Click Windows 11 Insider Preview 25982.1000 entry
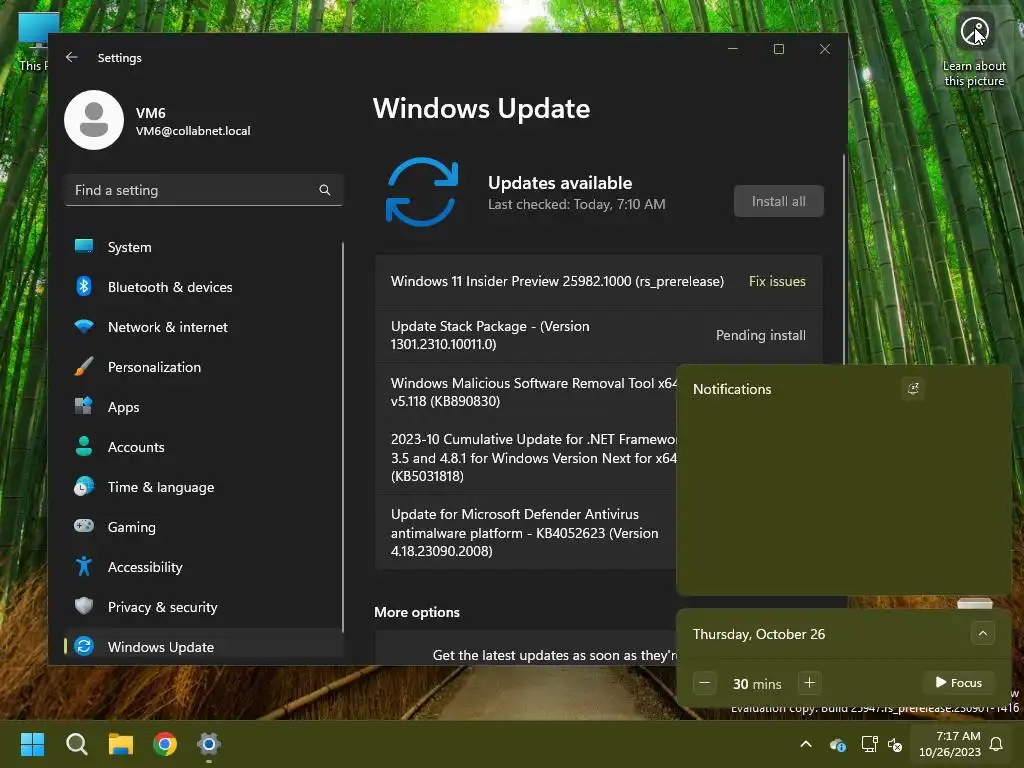This screenshot has height=768, width=1024. pyautogui.click(x=598, y=281)
